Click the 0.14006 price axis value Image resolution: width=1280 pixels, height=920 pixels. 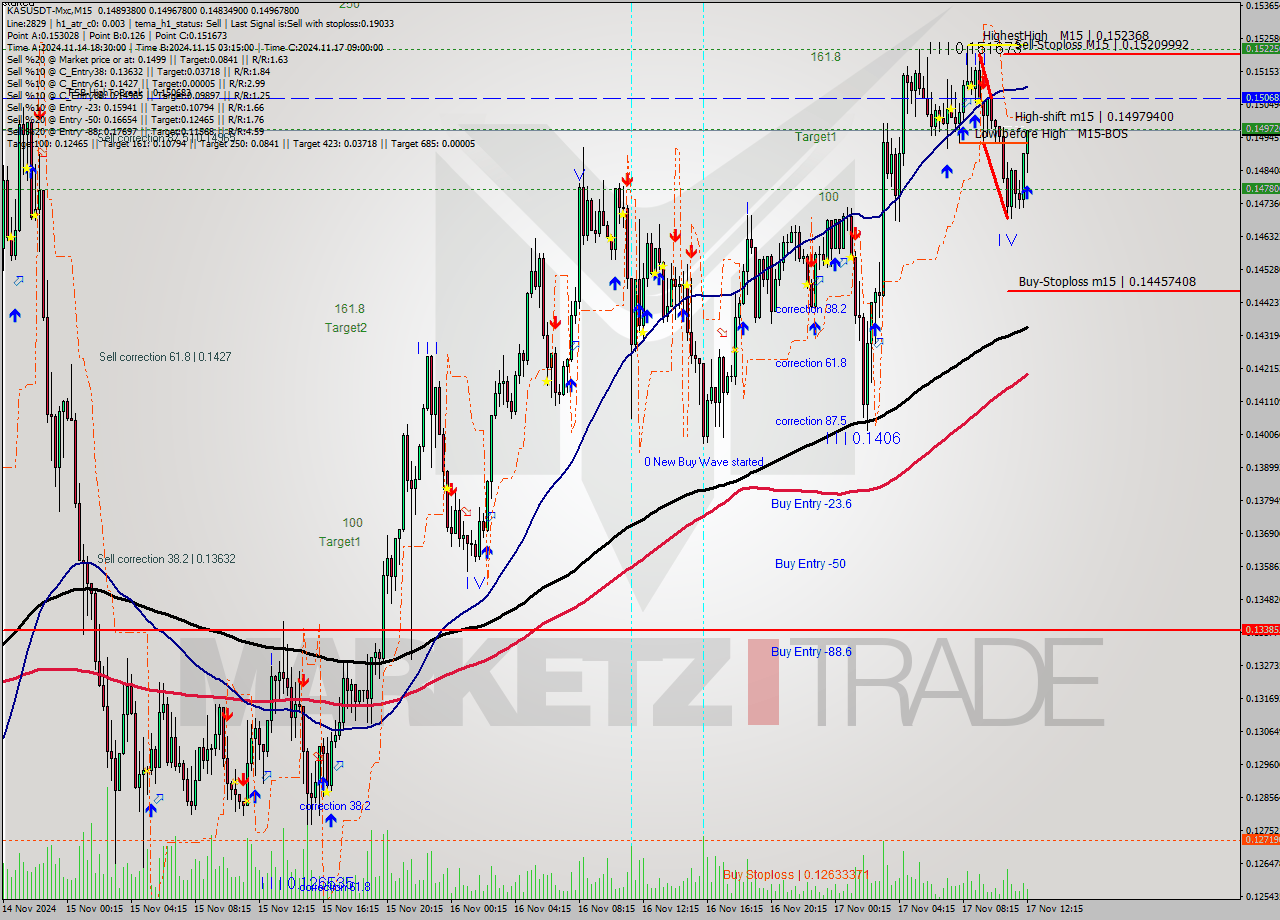pyautogui.click(x=1261, y=434)
